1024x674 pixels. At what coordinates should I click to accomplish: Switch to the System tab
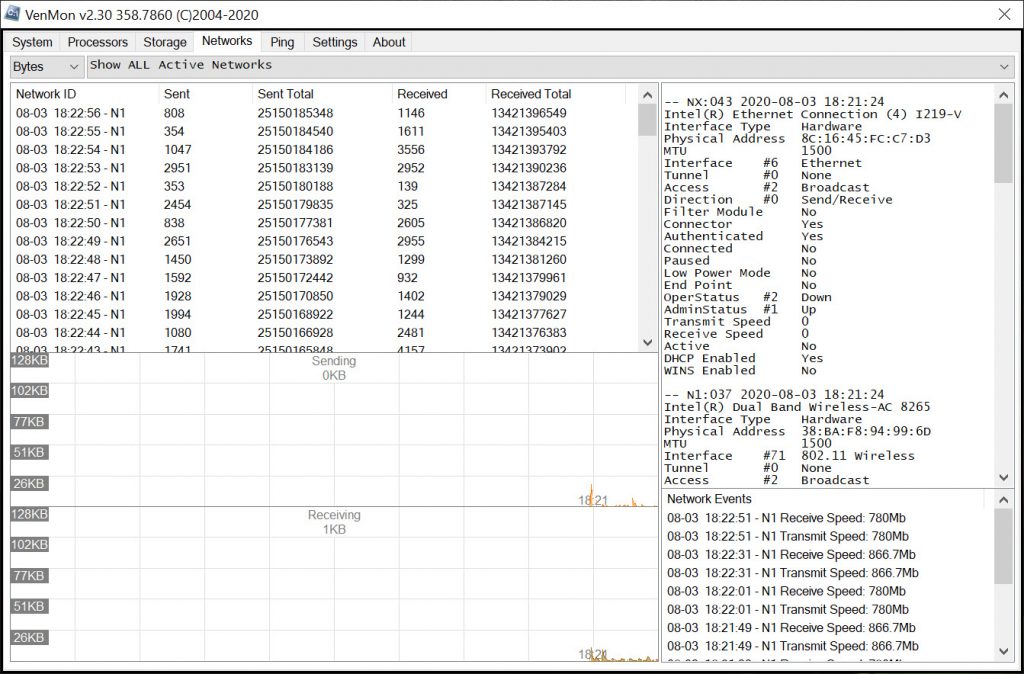(32, 42)
